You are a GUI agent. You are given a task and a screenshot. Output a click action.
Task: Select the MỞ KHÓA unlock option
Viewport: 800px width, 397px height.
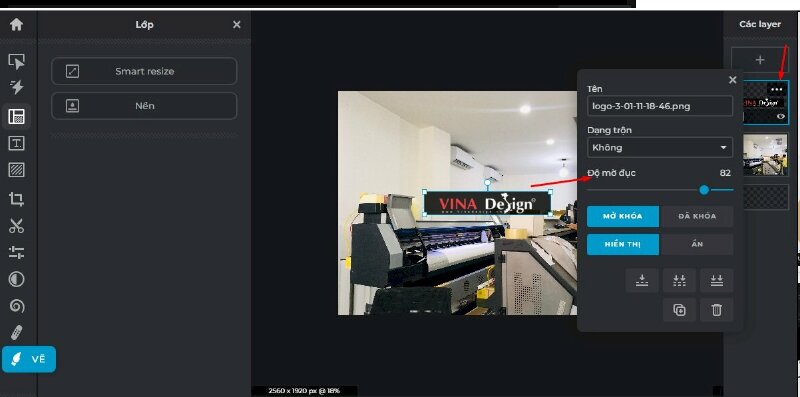[623, 216]
